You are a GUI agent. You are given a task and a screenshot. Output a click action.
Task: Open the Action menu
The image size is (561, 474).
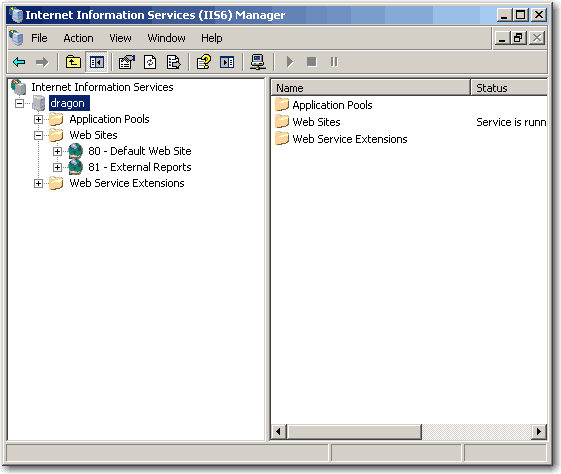(x=78, y=38)
